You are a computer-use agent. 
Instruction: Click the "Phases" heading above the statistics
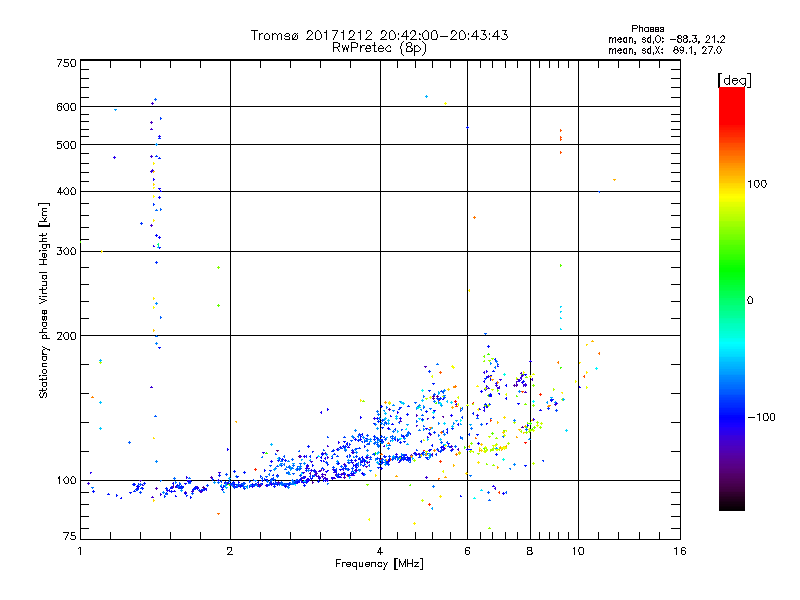(647, 29)
